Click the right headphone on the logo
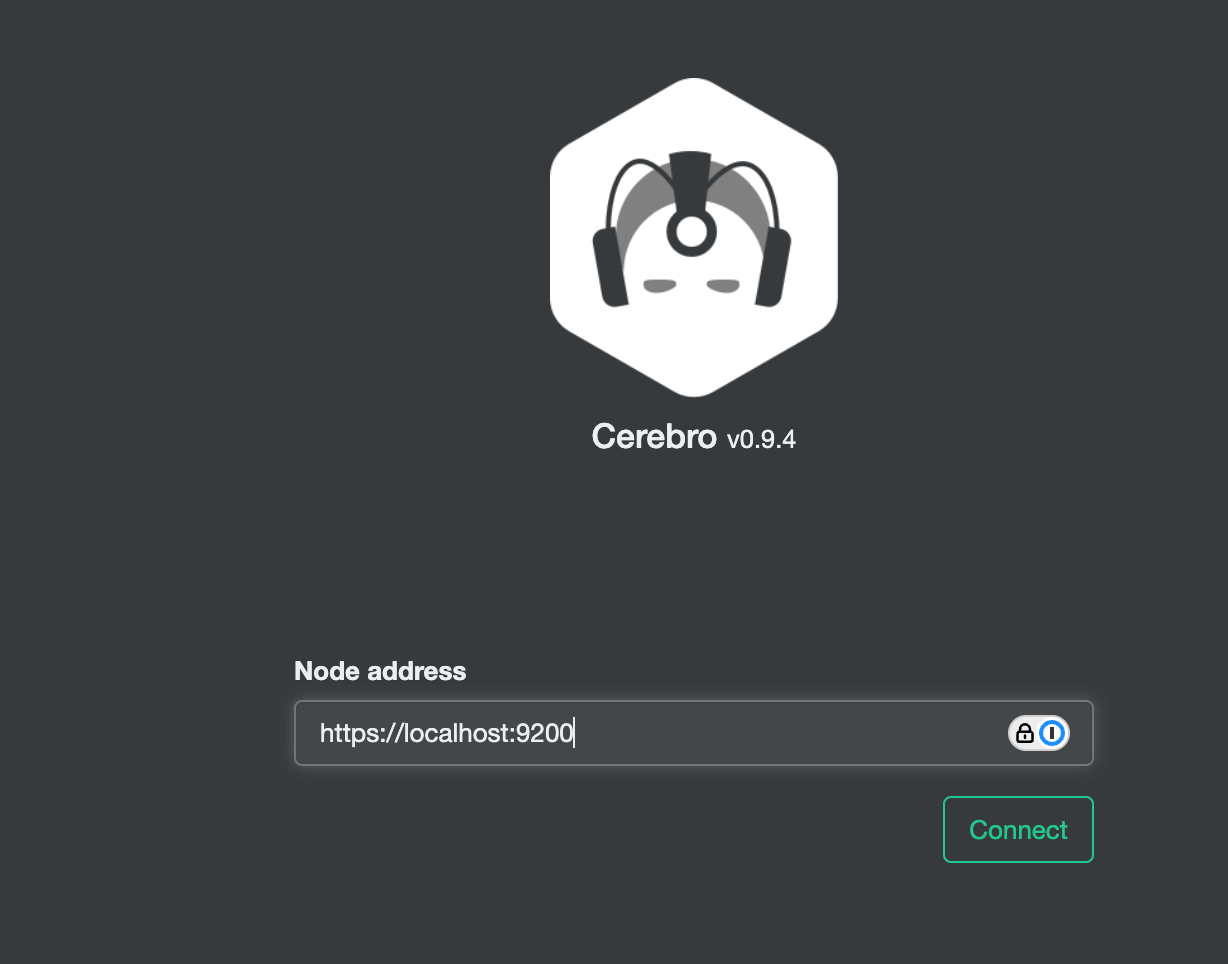Viewport: 1228px width, 964px height. coord(773,265)
